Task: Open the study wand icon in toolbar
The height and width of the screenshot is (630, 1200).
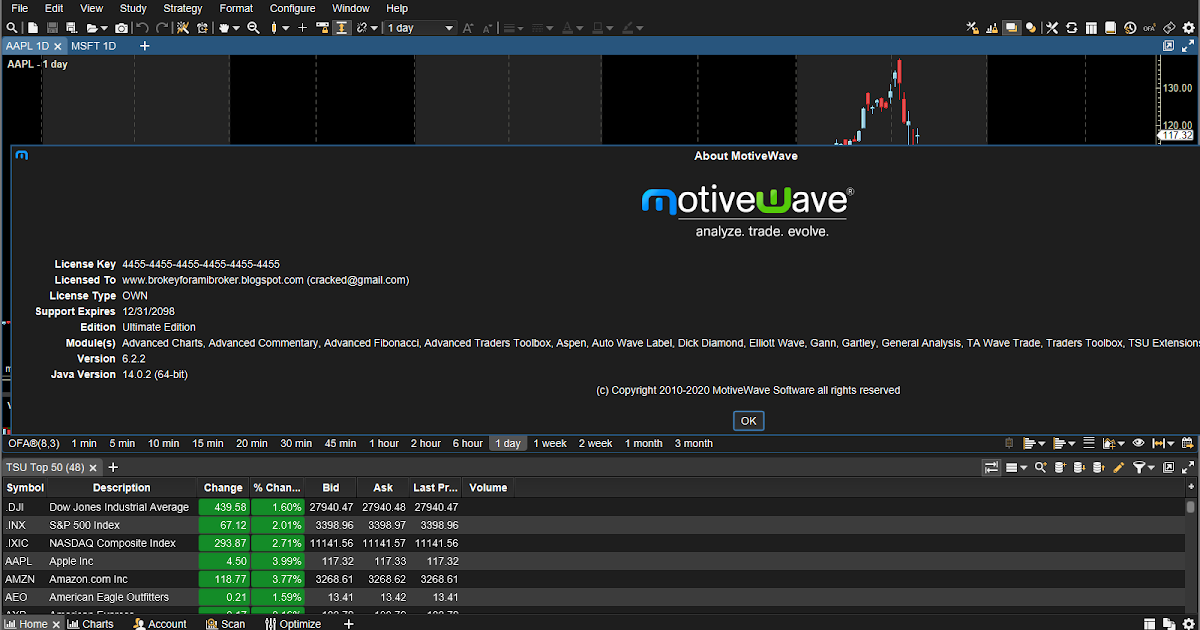Action: [182, 28]
